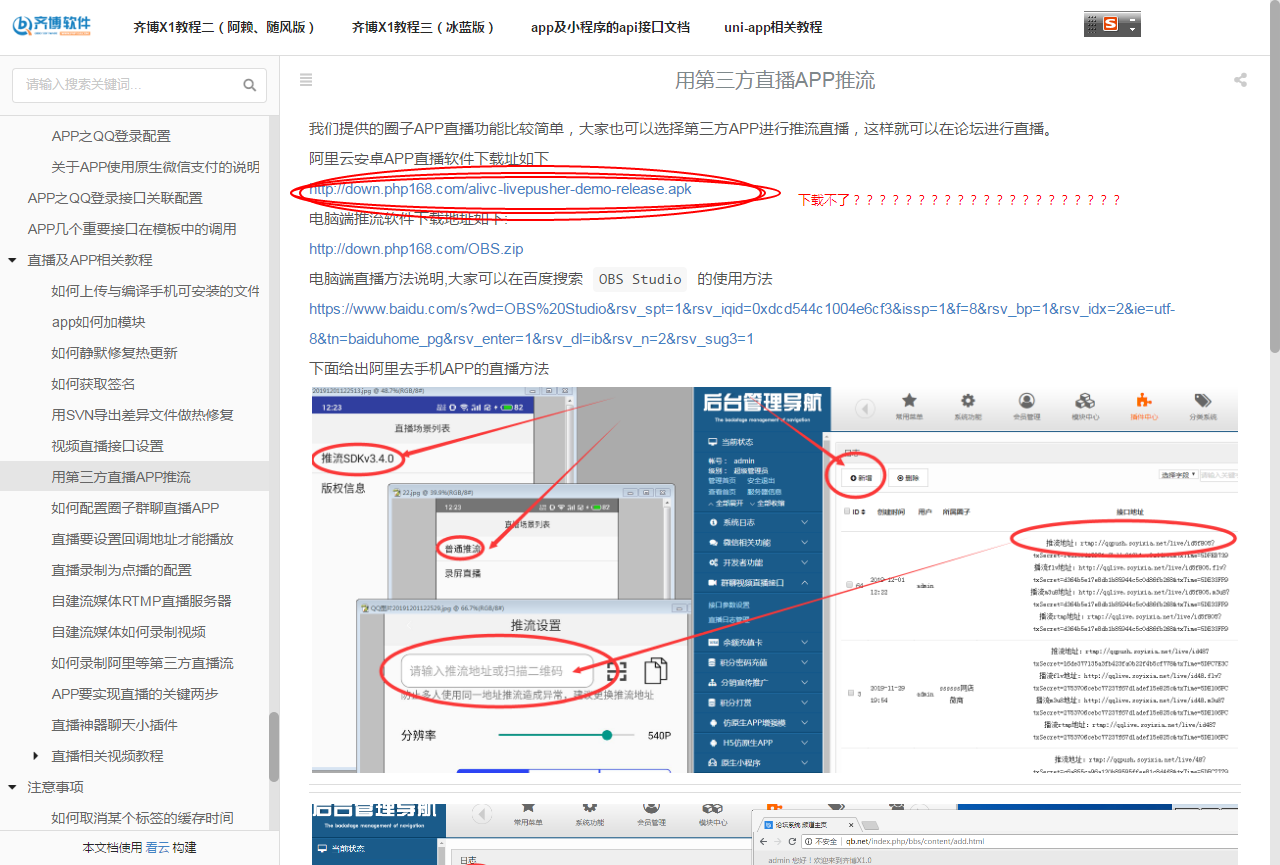This screenshot has width=1280, height=865.
Task: Click the OBS.zip download link
Action: (x=416, y=249)
